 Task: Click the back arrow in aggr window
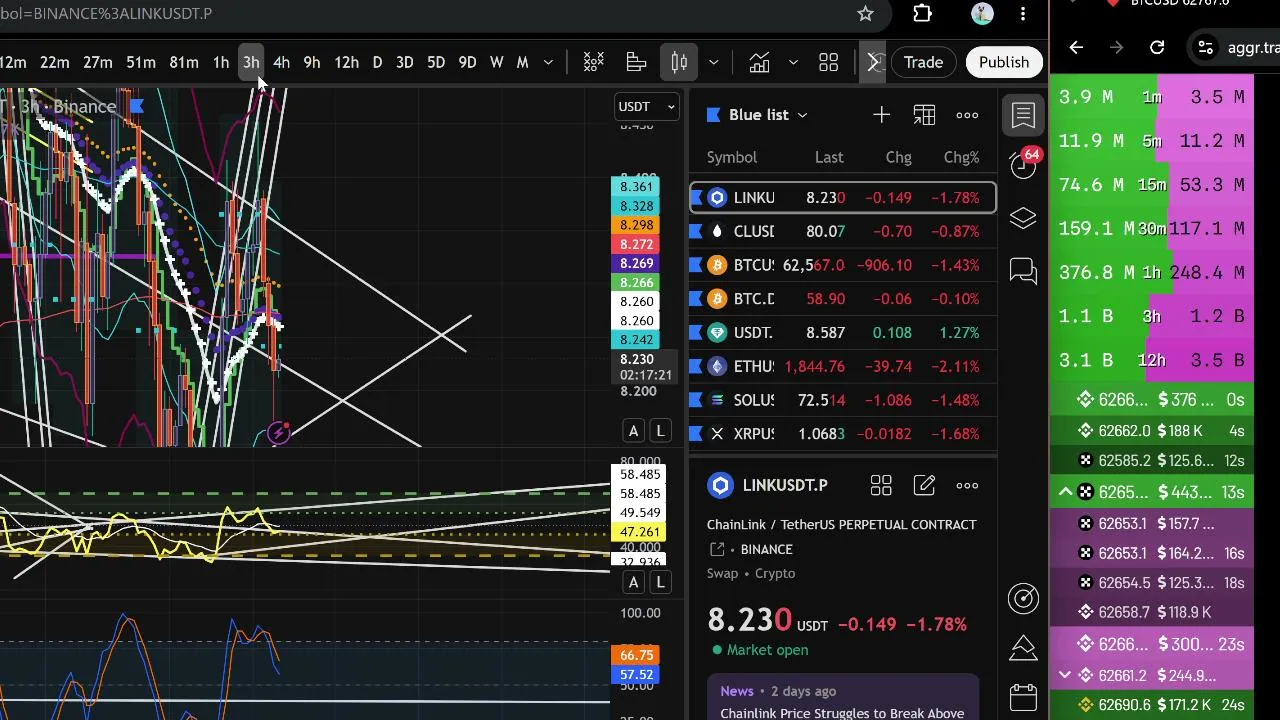point(1076,47)
